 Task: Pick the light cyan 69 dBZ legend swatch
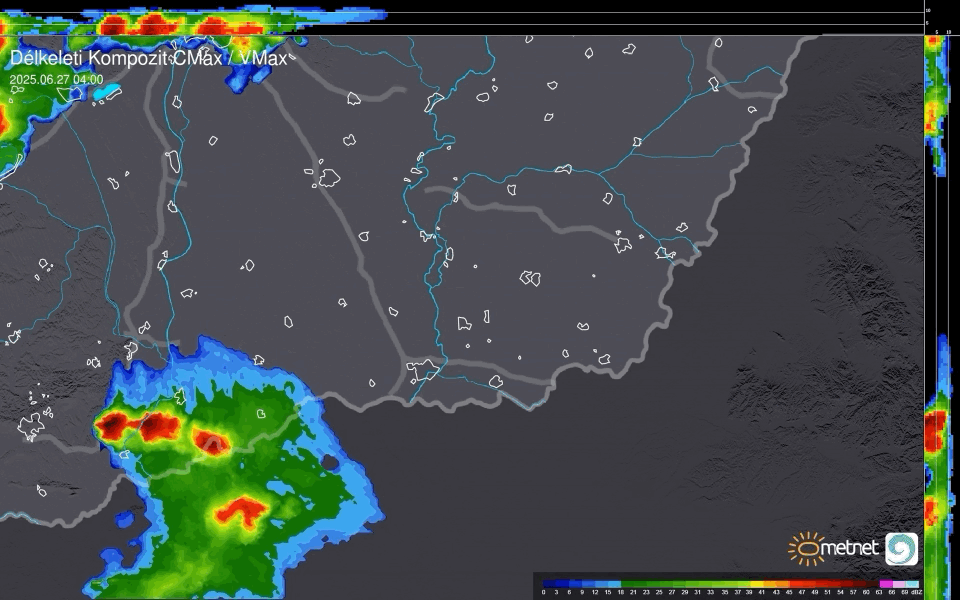tap(911, 583)
